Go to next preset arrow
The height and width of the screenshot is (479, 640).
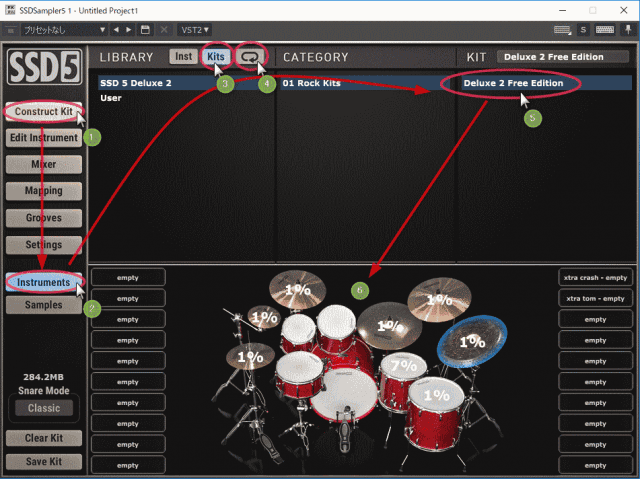129,30
